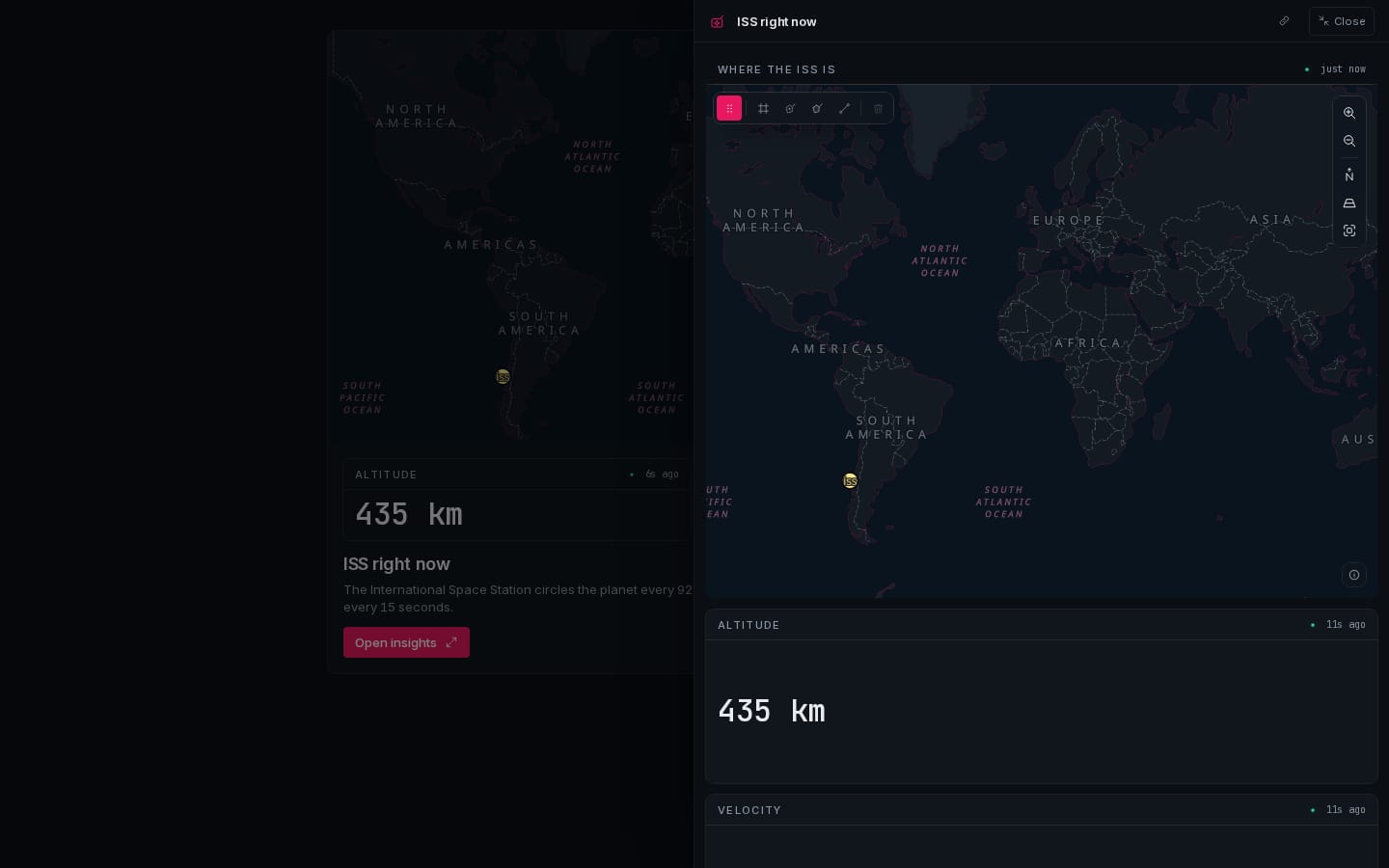
Task: Select the third tool, the first polygon draw icon
Action: pos(790,108)
